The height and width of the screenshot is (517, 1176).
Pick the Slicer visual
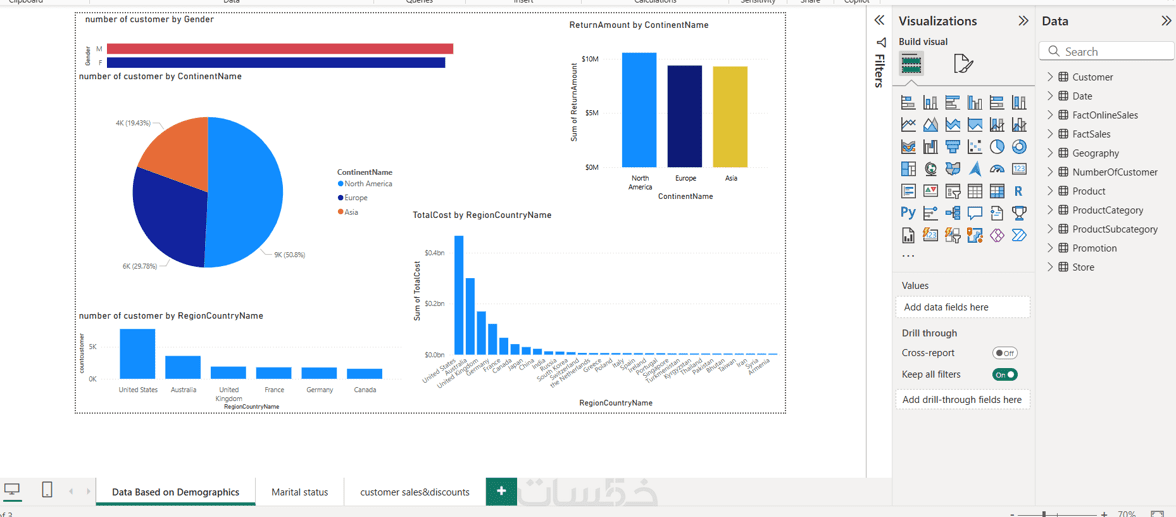tap(952, 191)
